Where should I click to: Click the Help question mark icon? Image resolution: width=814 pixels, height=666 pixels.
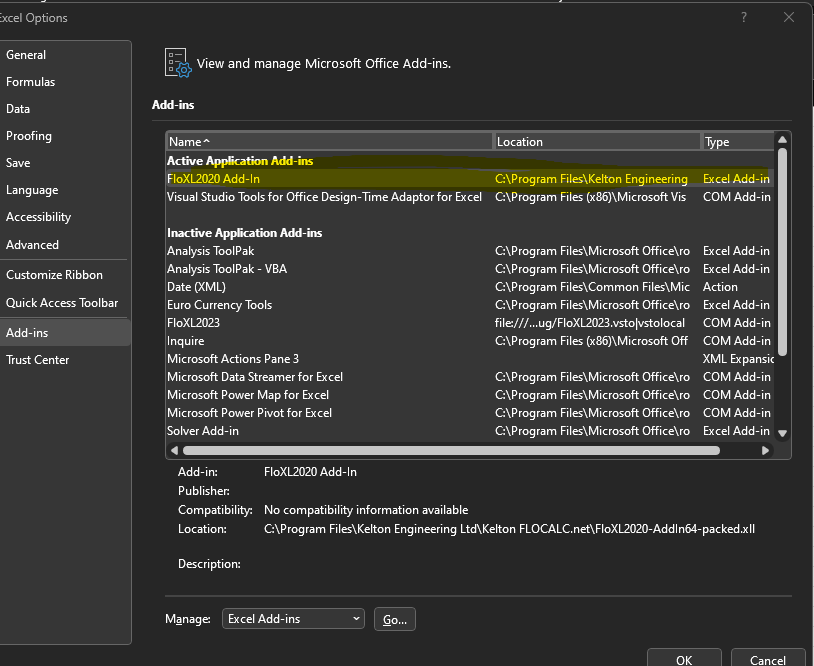[744, 17]
